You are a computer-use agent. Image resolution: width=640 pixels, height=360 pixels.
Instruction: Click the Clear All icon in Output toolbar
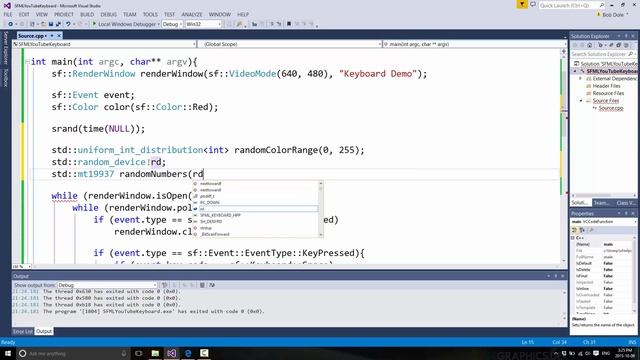point(202,285)
